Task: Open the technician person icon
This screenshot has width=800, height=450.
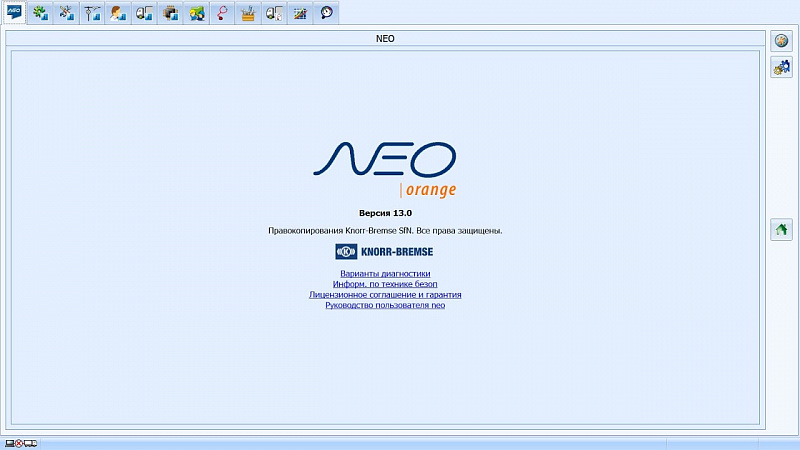Action: pyautogui.click(x=118, y=12)
